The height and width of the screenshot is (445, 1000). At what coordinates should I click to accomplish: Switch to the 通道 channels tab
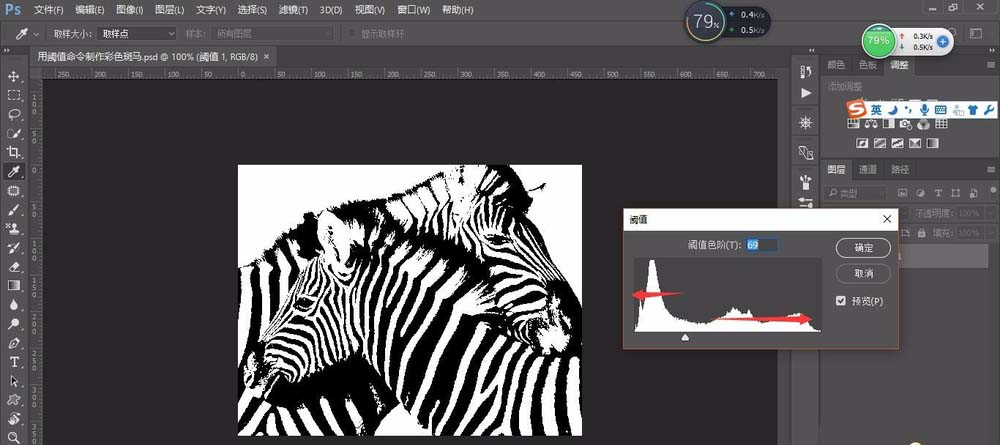[x=868, y=170]
